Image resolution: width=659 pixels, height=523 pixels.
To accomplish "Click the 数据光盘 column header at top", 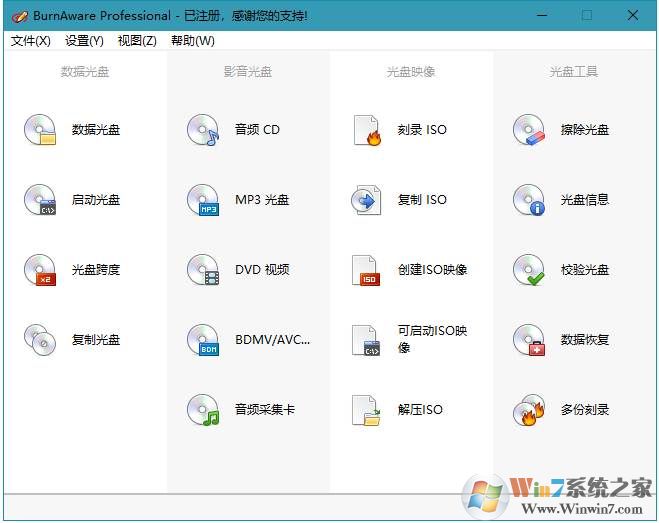I will tap(85, 72).
